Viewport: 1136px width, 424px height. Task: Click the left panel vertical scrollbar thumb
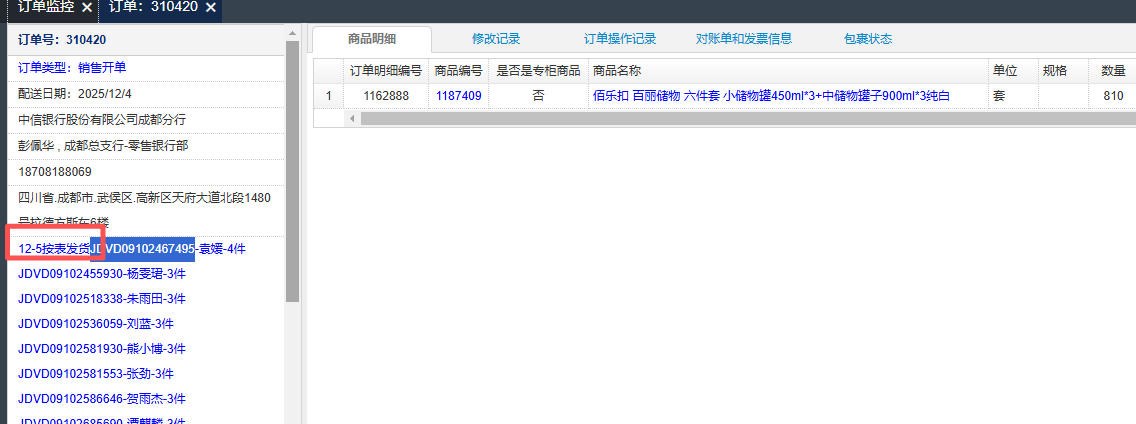click(292, 170)
